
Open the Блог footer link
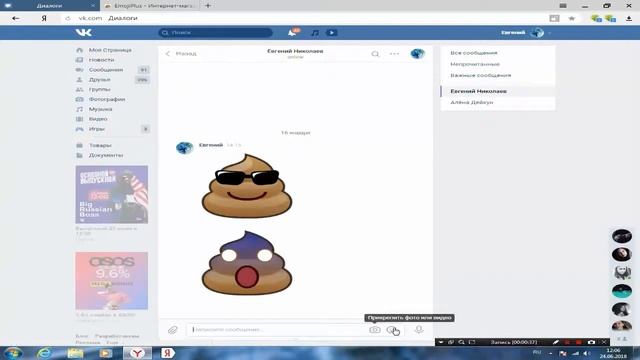coord(82,336)
